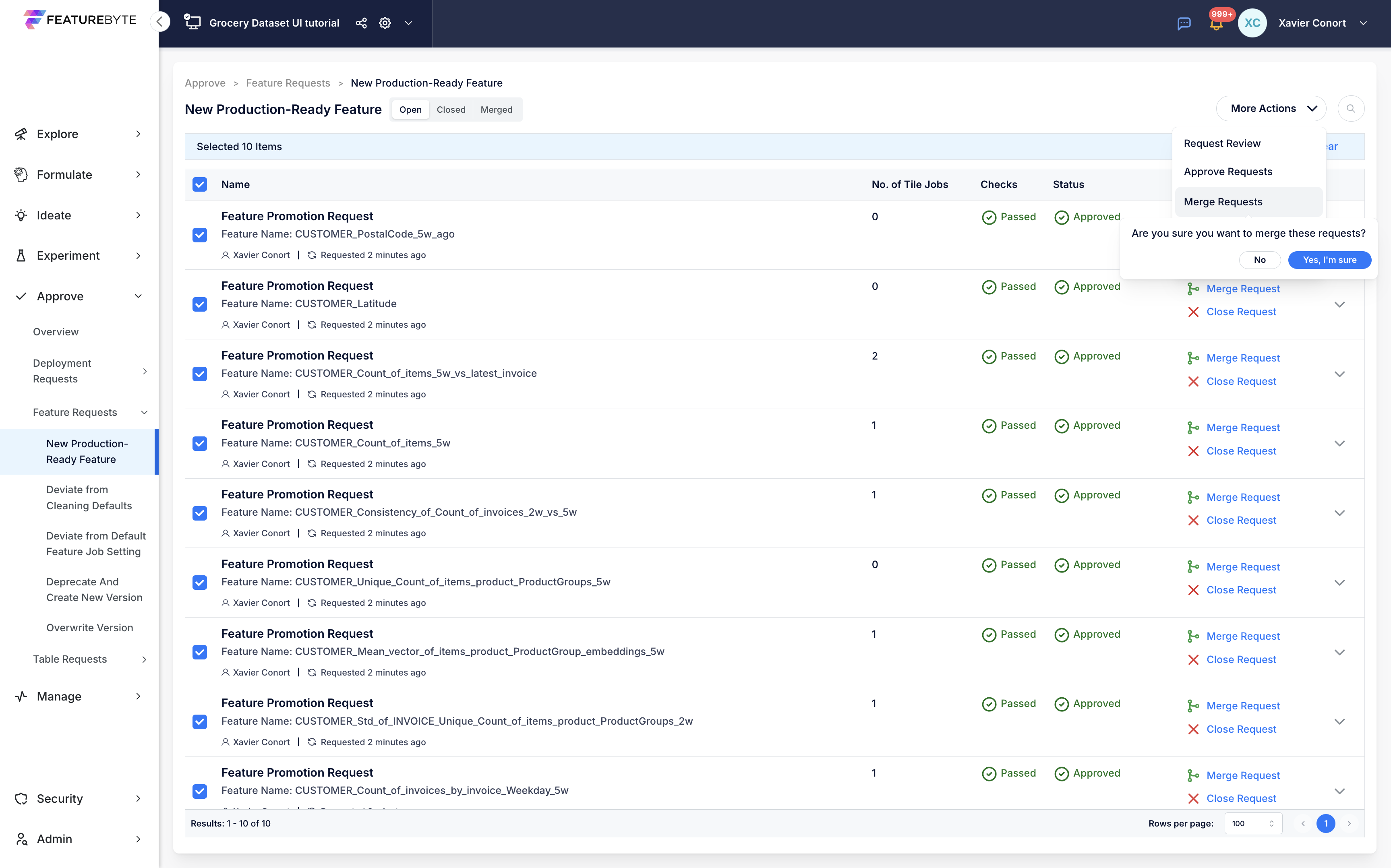Image resolution: width=1391 pixels, height=868 pixels.
Task: Deselect the CUSTOMER_Count_of_items_5w request checkbox
Action: (x=200, y=443)
